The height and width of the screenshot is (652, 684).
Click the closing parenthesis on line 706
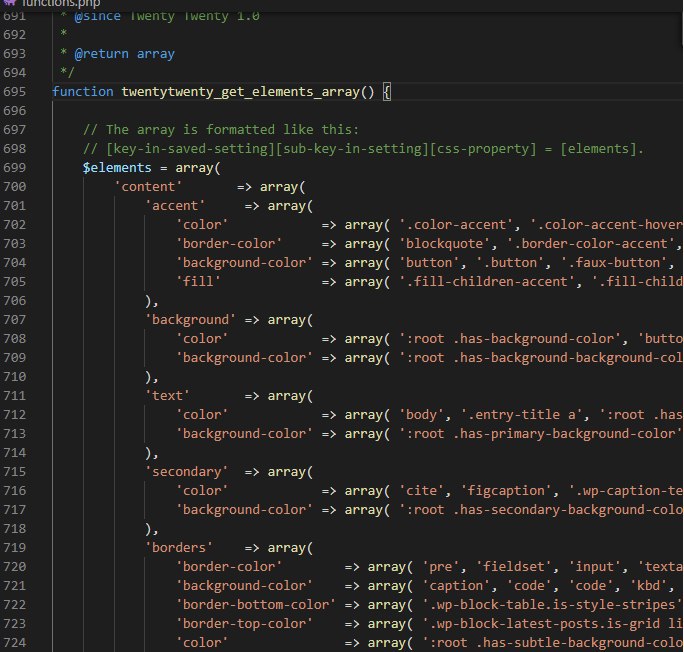click(x=148, y=301)
